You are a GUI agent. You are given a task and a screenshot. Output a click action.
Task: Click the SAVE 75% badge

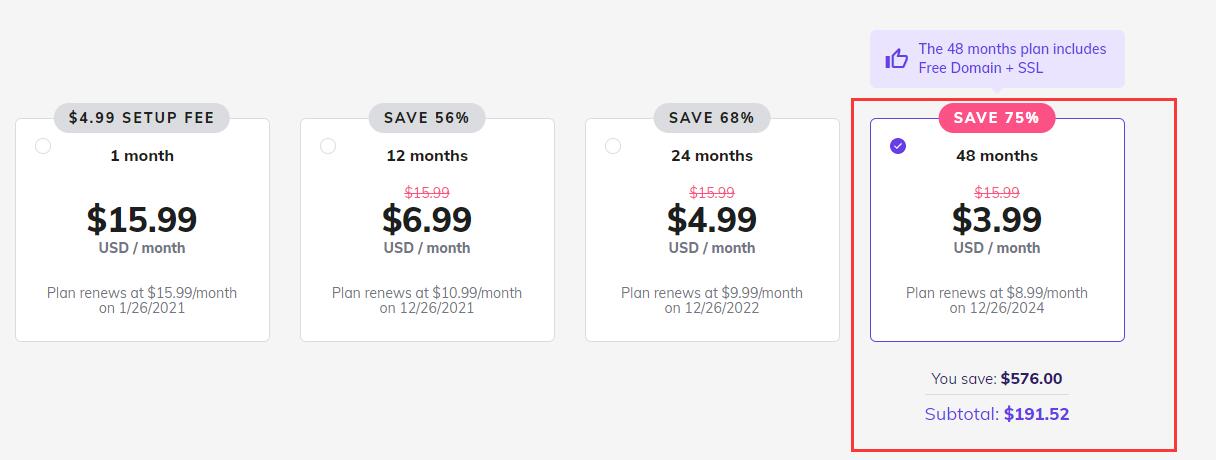pyautogui.click(x=997, y=118)
